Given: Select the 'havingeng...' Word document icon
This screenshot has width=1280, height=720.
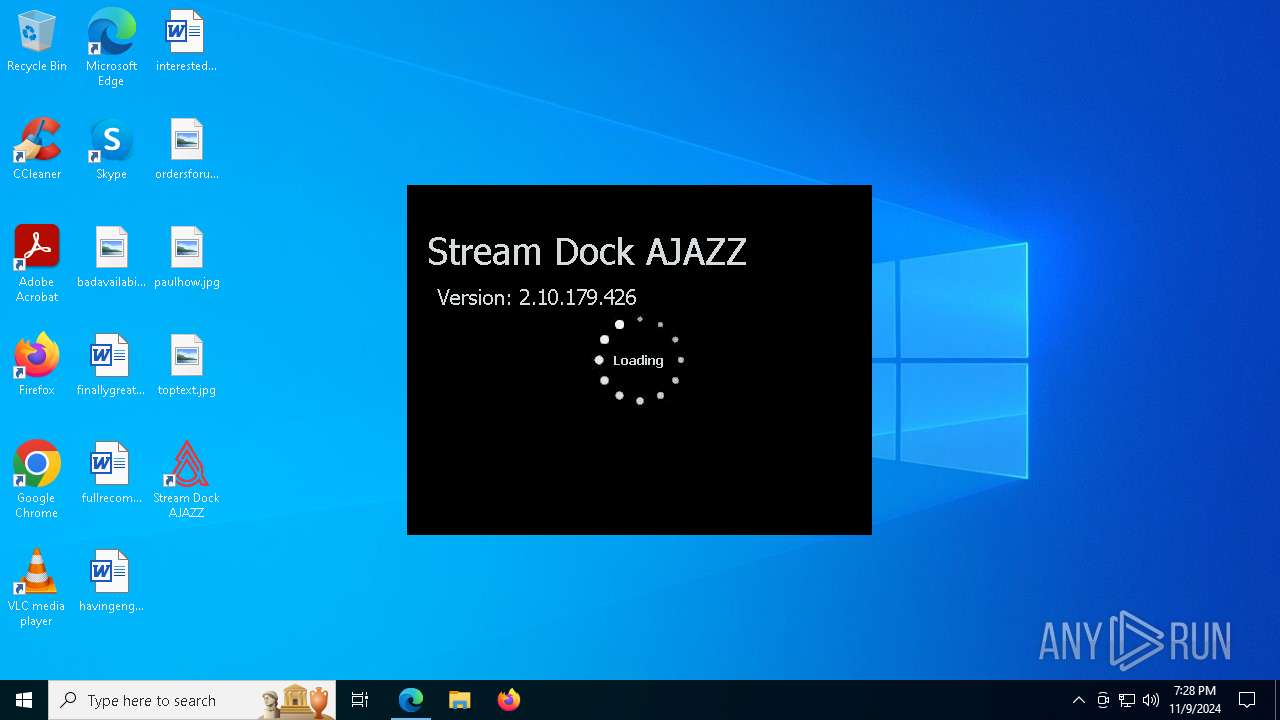Looking at the screenshot, I should pos(111,582).
